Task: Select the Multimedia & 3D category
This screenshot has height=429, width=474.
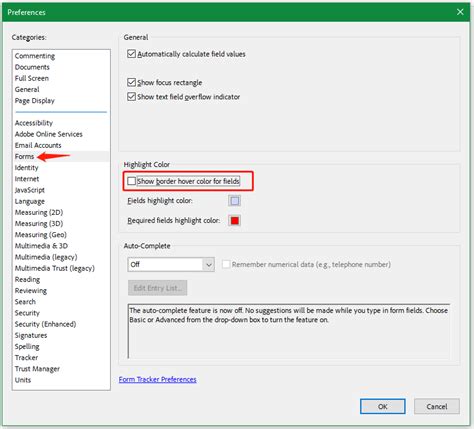Action: click(x=41, y=246)
